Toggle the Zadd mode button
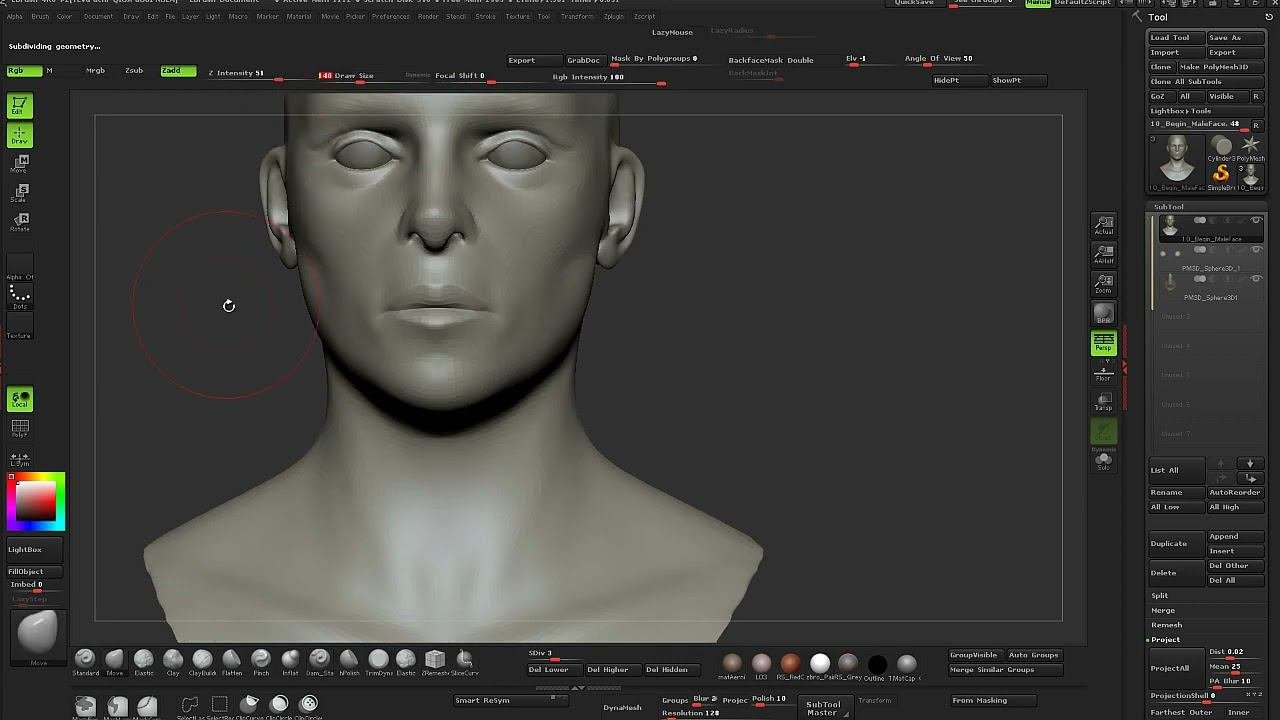This screenshot has height=720, width=1280. pyautogui.click(x=177, y=71)
